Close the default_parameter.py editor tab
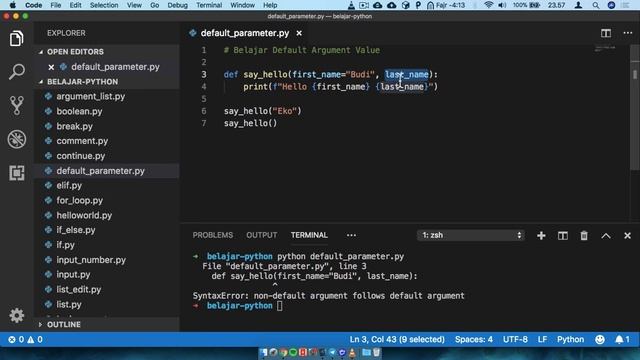 tap(299, 33)
